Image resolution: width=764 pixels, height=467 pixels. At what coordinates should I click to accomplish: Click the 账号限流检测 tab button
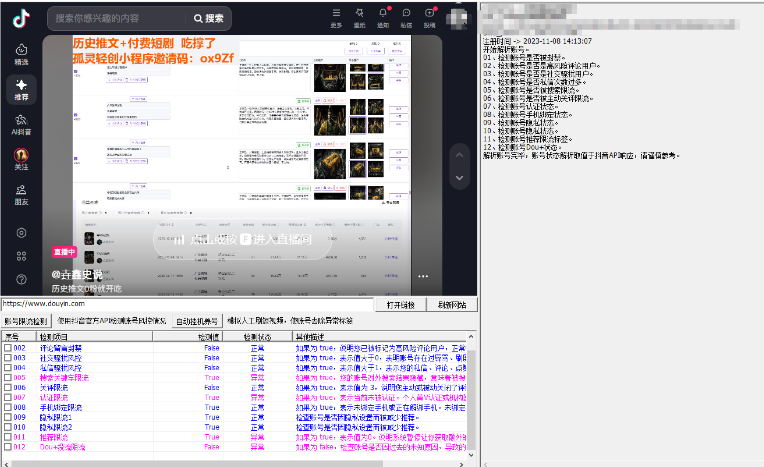25,321
